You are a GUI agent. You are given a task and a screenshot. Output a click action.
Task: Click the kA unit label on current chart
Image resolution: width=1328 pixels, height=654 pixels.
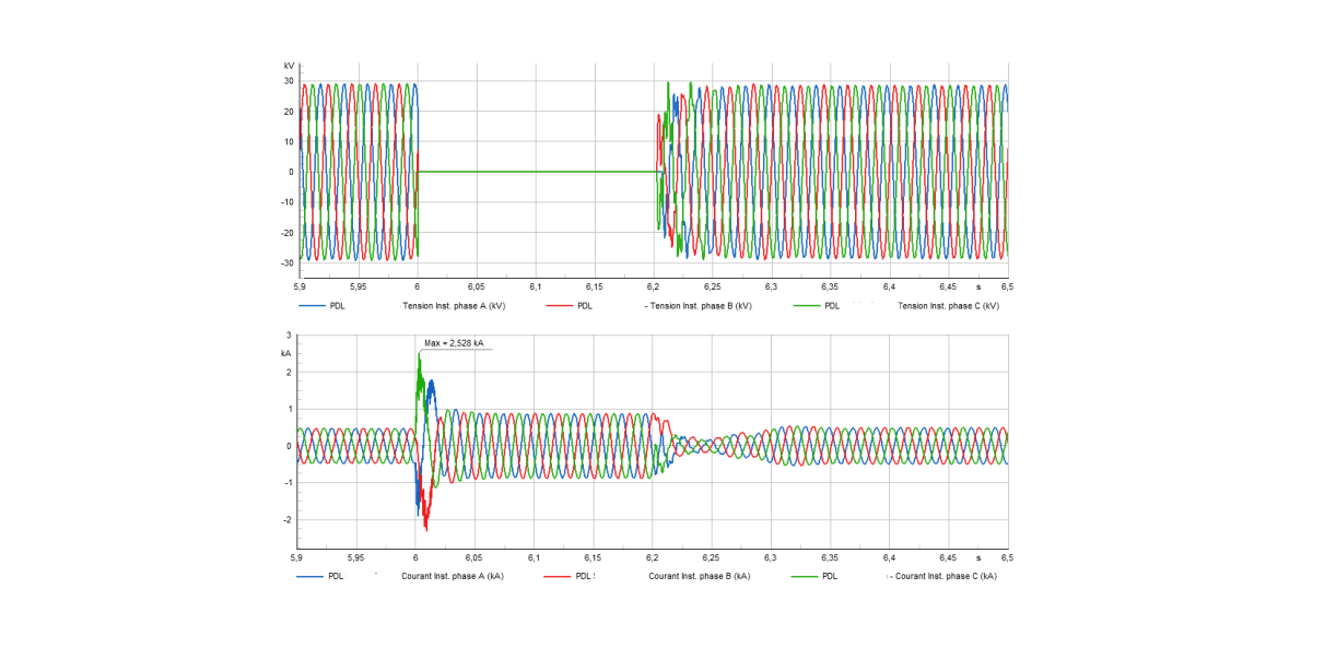click(x=287, y=354)
